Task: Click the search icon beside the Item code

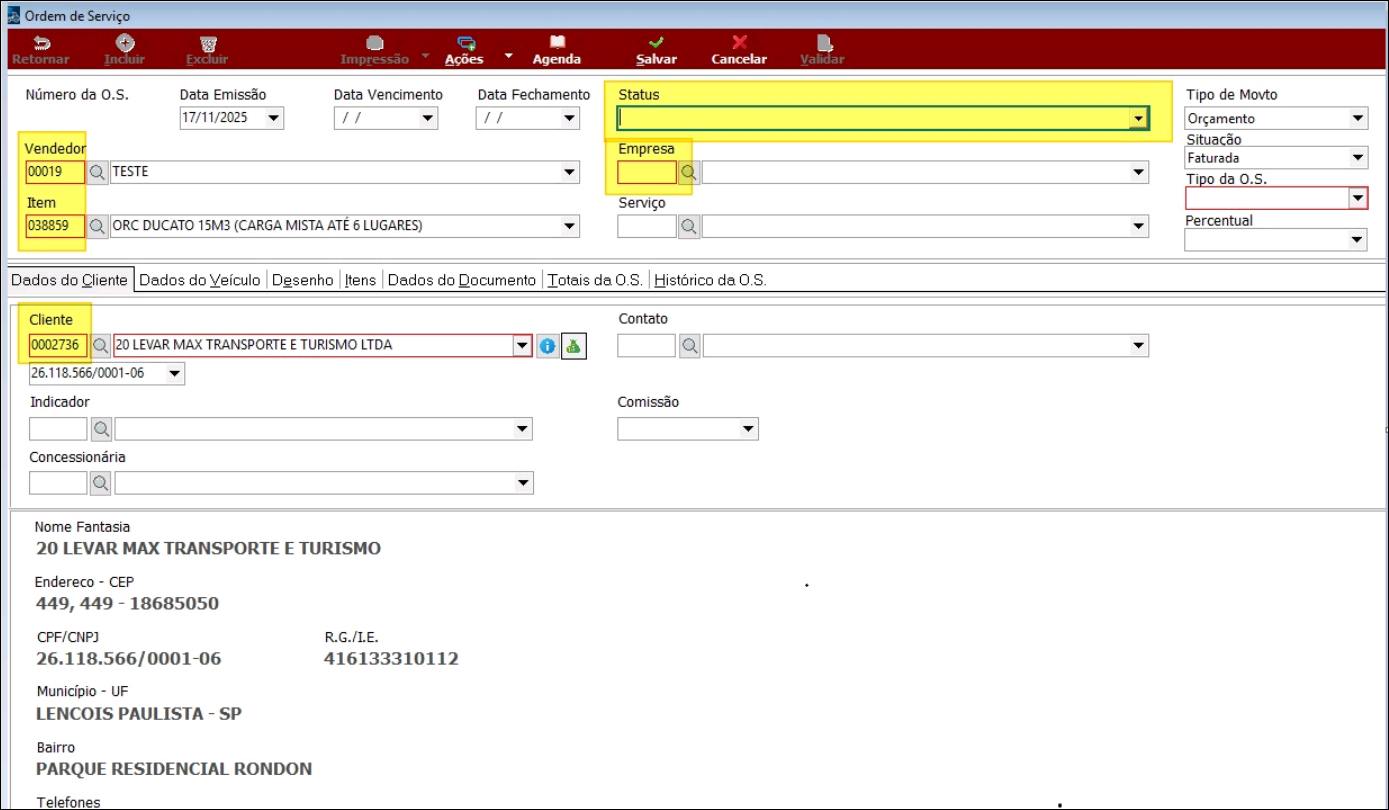Action: tap(98, 226)
